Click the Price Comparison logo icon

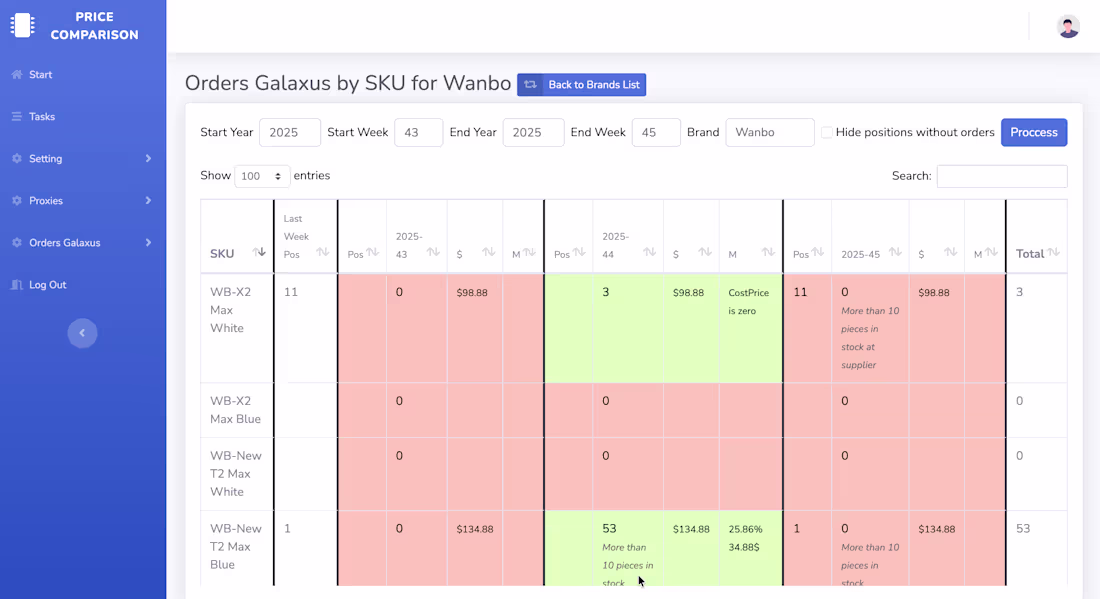tap(22, 26)
